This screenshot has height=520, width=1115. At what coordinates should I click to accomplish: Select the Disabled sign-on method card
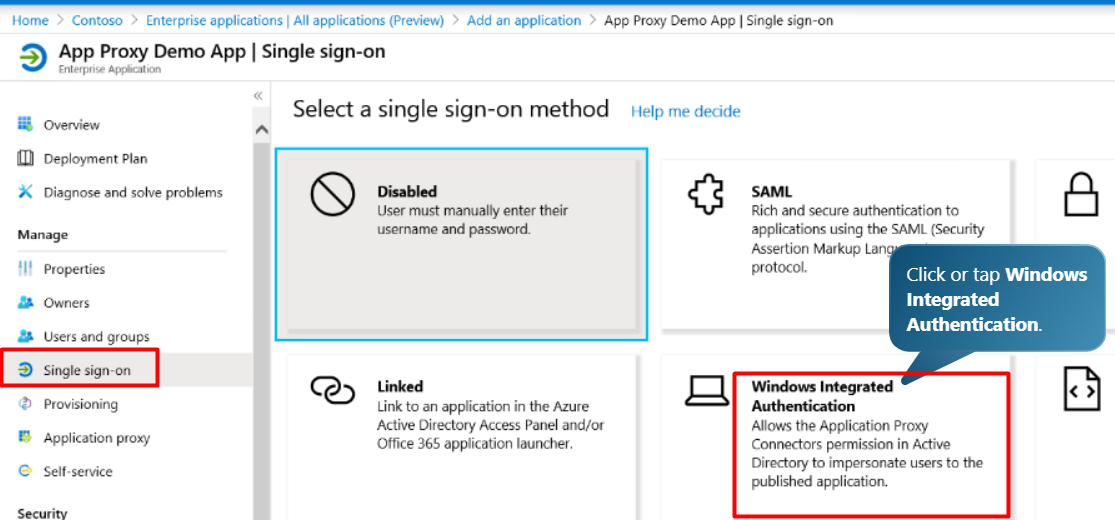462,245
